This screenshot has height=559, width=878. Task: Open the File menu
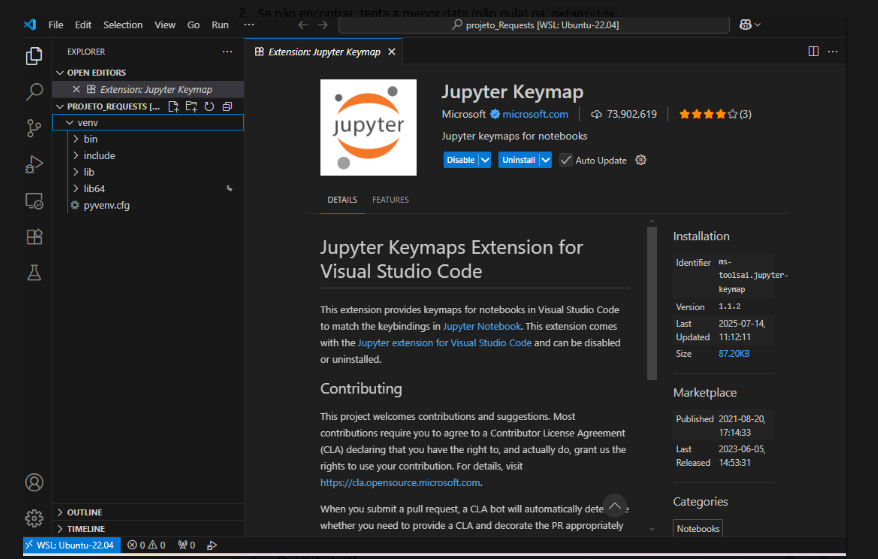pyautogui.click(x=55, y=25)
